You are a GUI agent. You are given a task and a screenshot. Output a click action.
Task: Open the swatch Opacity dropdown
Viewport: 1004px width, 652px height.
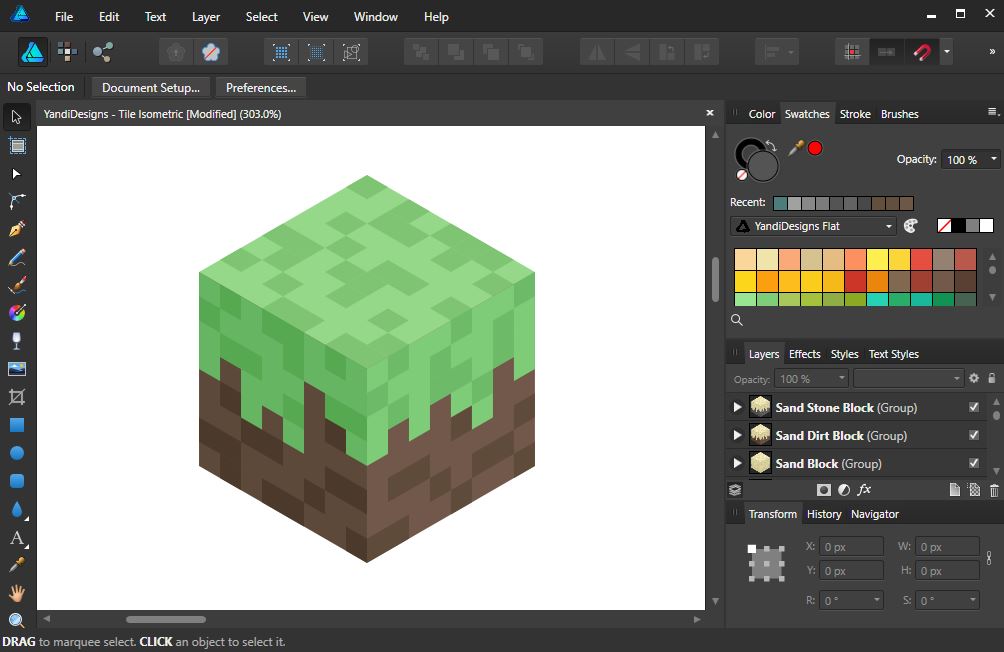[994, 159]
